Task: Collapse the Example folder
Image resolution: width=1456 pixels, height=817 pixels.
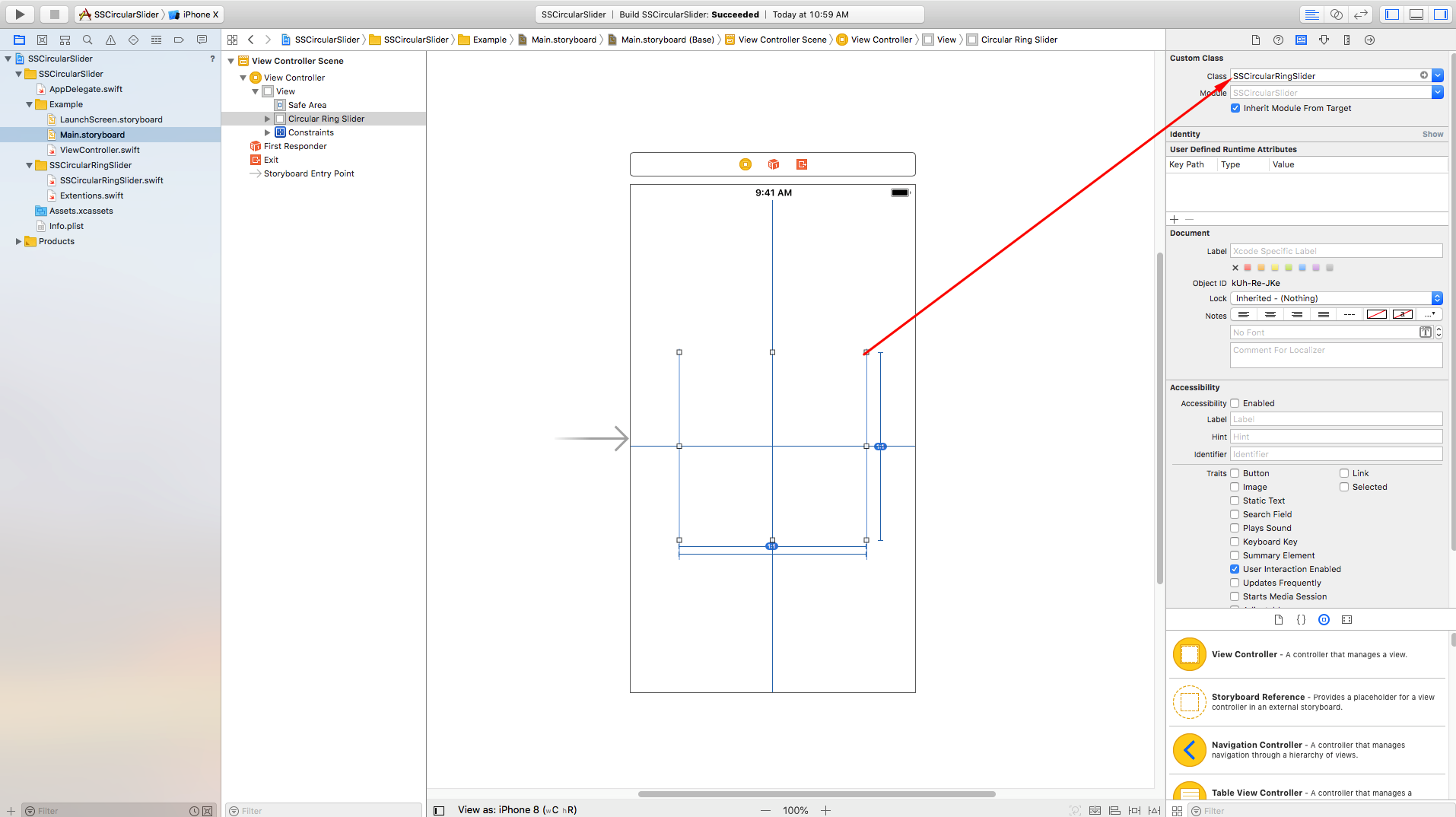Action: pyautogui.click(x=29, y=104)
